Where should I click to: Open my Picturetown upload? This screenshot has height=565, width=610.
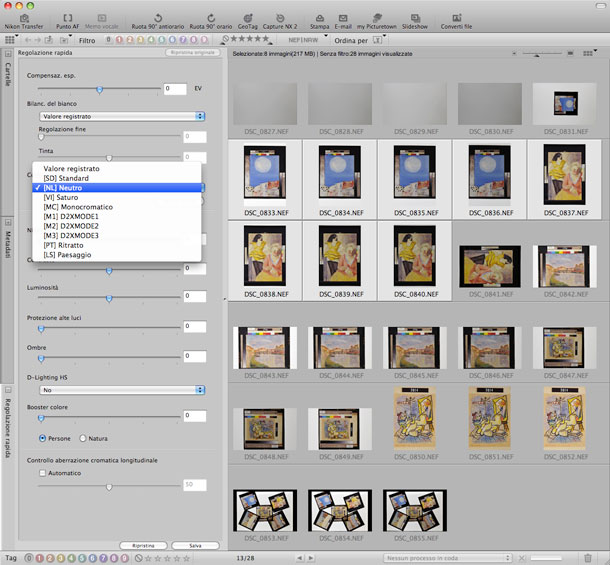pos(377,21)
